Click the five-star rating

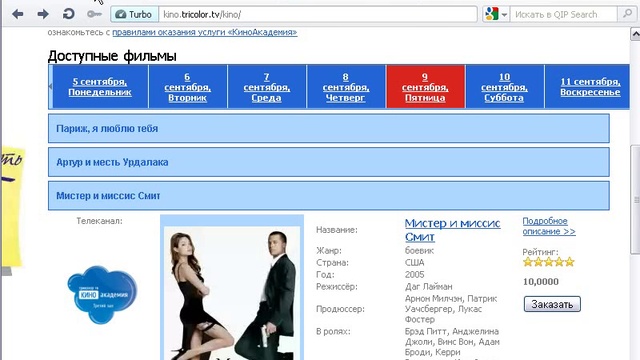[x=549, y=262]
